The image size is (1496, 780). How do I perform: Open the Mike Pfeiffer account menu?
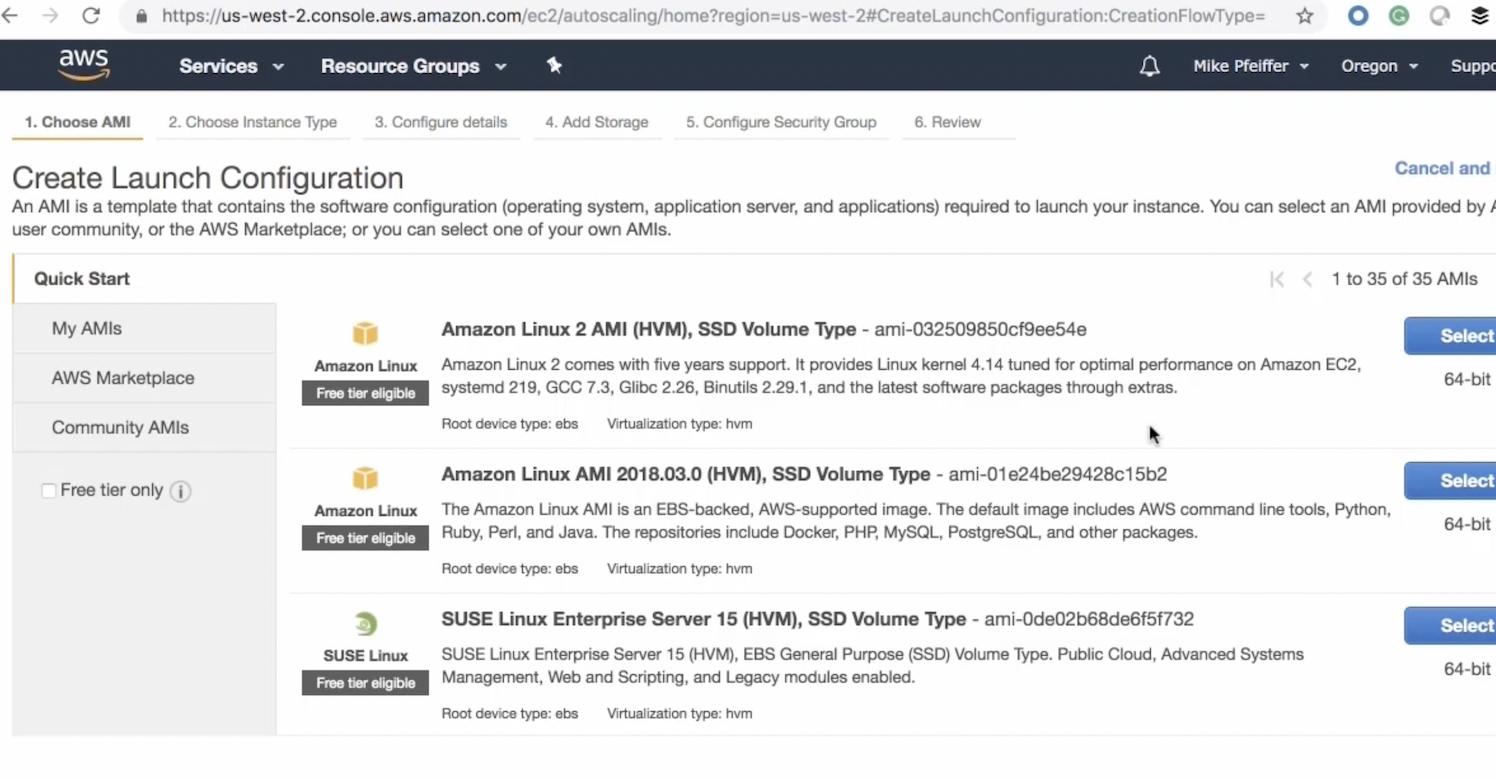pos(1250,66)
